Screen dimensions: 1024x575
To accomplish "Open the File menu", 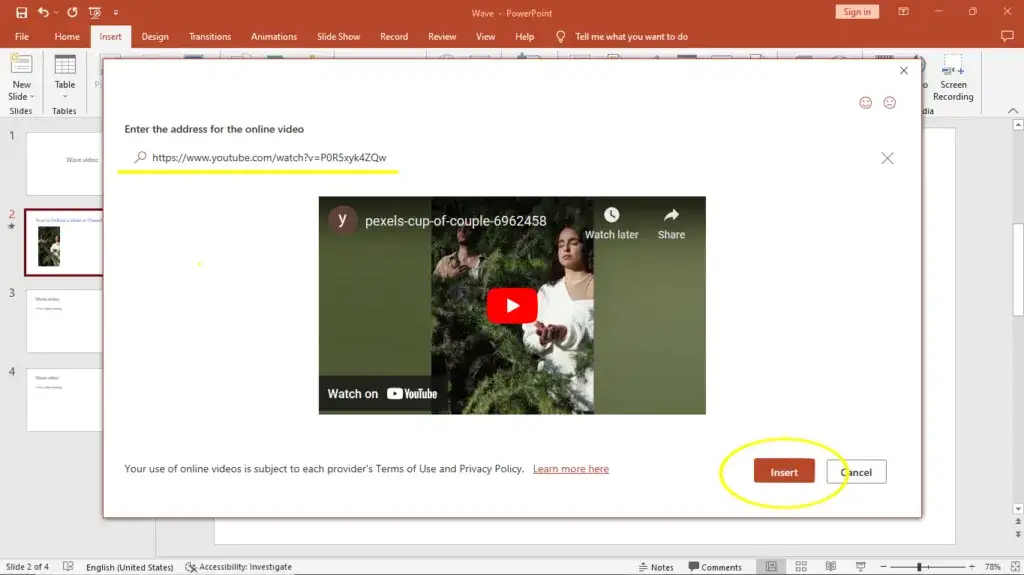I will click(x=22, y=37).
